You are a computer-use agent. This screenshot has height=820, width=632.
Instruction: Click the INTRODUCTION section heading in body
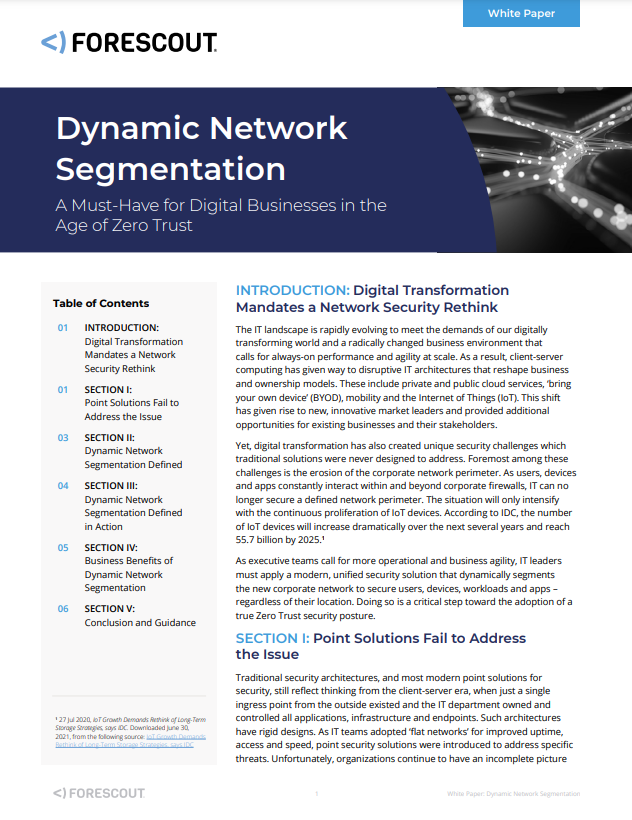pos(372,299)
